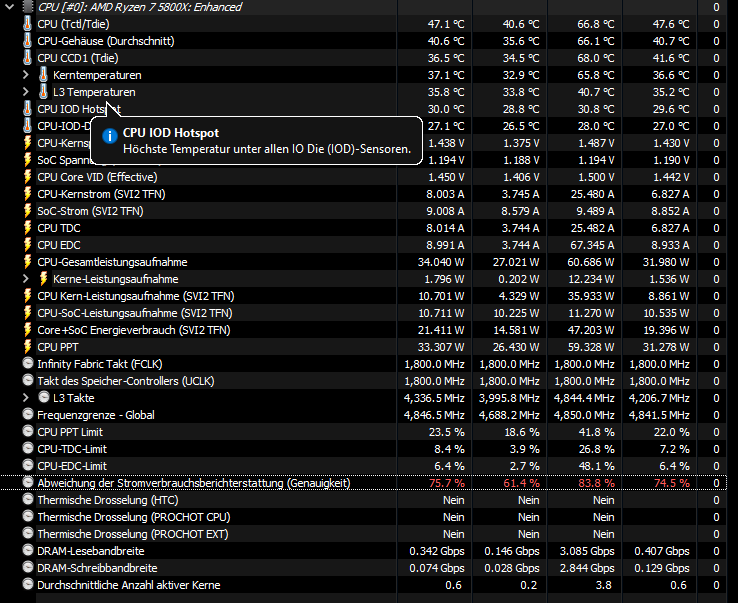Expand the L3 Takte sub-group

pyautogui.click(x=26, y=398)
